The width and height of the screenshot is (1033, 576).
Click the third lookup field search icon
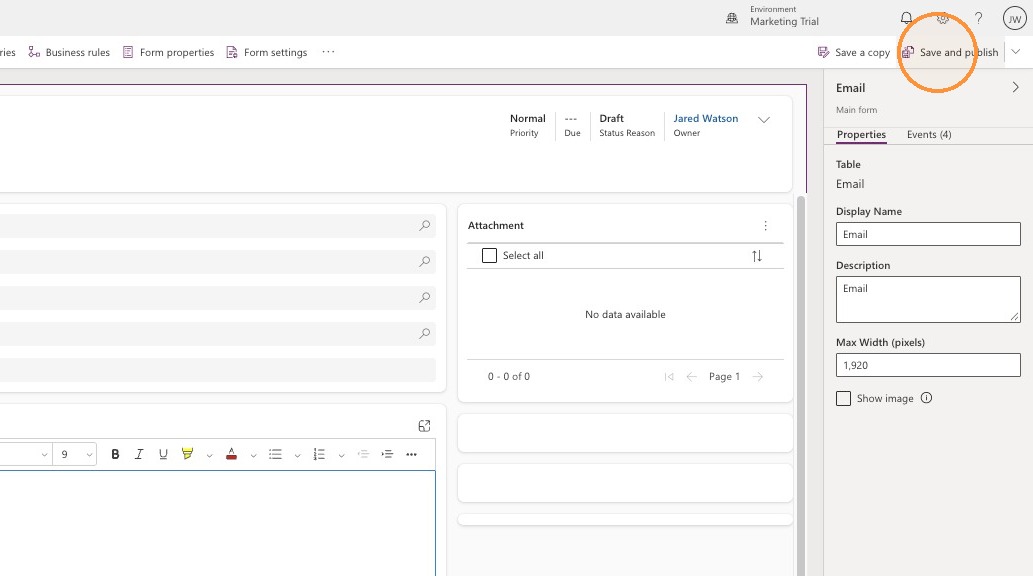(424, 297)
